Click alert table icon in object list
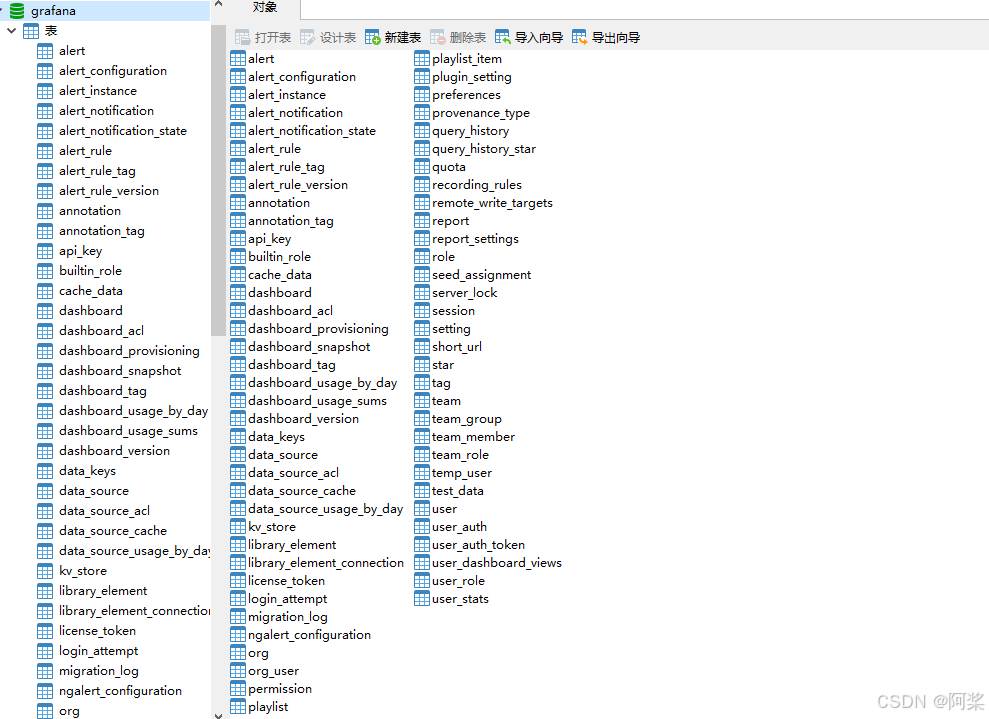The height and width of the screenshot is (719, 989). 238,59
